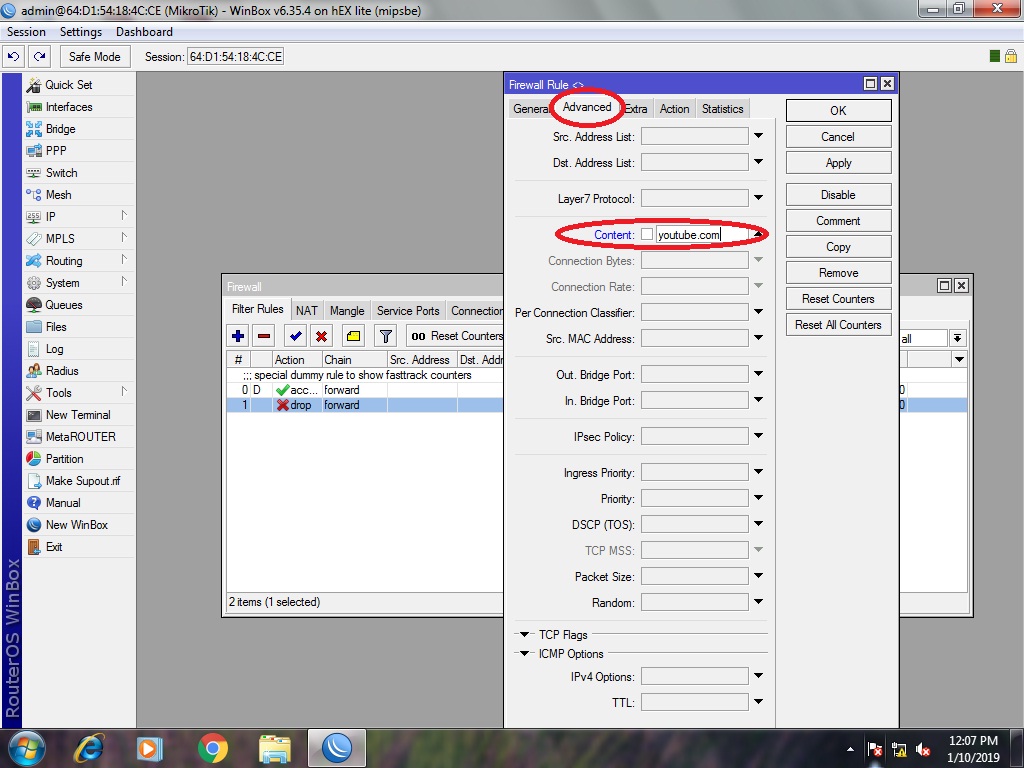This screenshot has width=1024, height=768.
Task: Add comment with the yellow note icon
Action: (353, 336)
